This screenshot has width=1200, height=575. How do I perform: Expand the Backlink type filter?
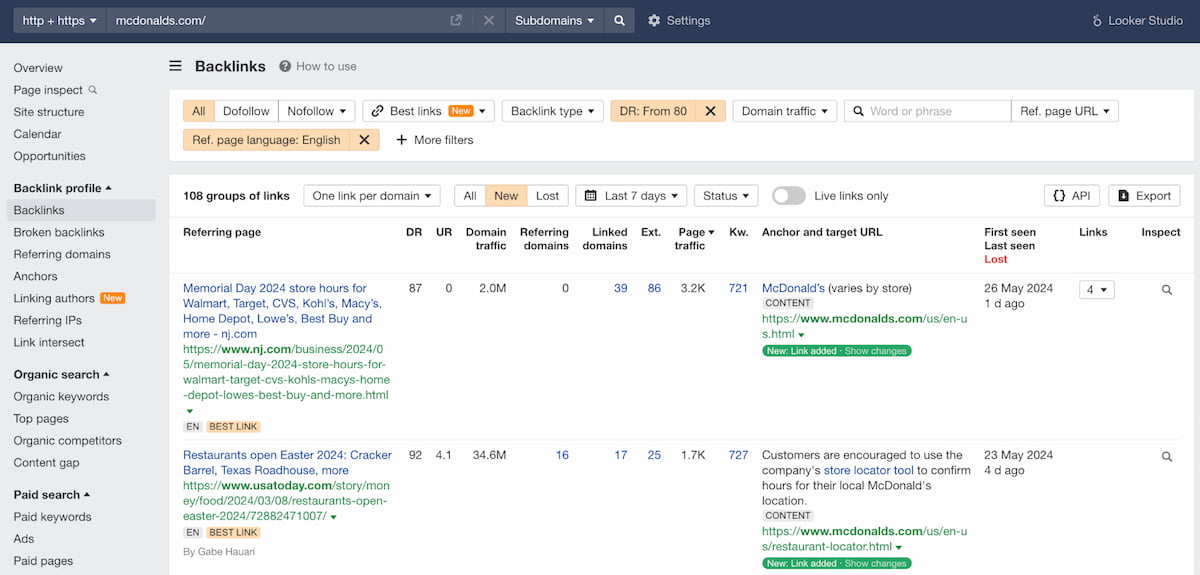(552, 111)
